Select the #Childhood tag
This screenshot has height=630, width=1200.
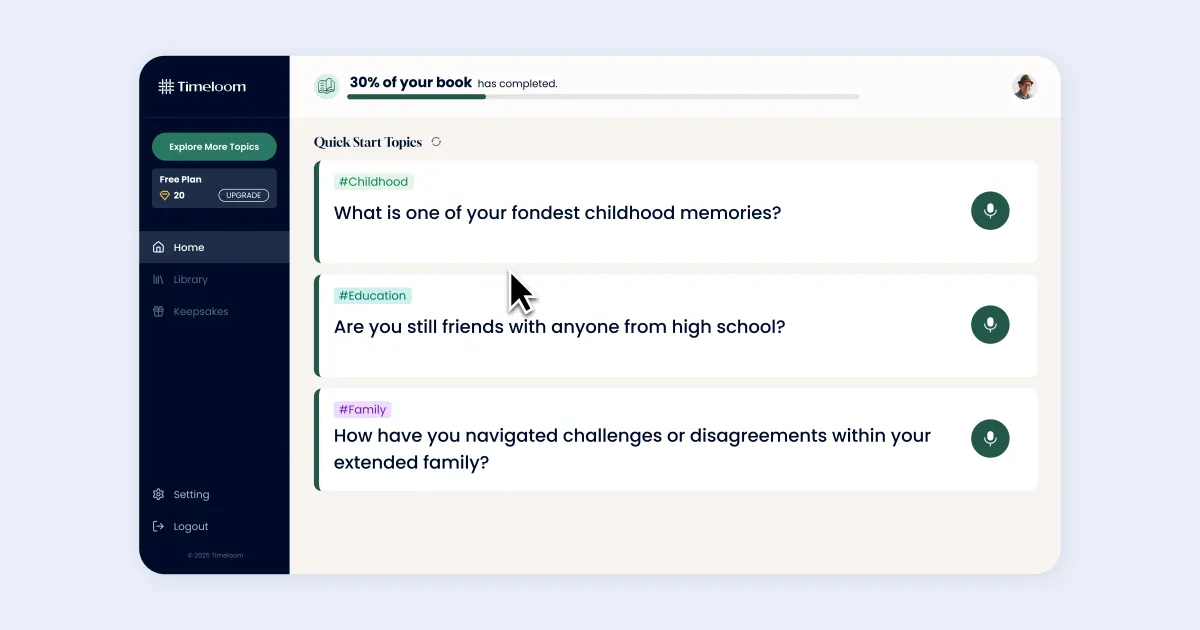pos(374,182)
